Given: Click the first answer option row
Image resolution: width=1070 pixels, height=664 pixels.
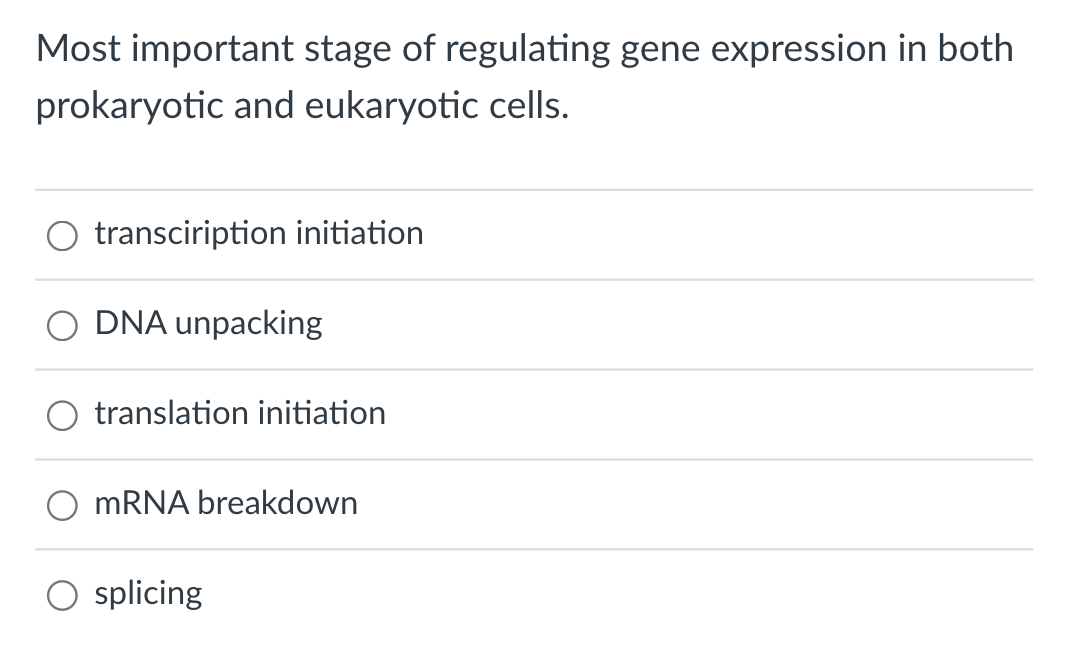Looking at the screenshot, I should coord(535,235).
